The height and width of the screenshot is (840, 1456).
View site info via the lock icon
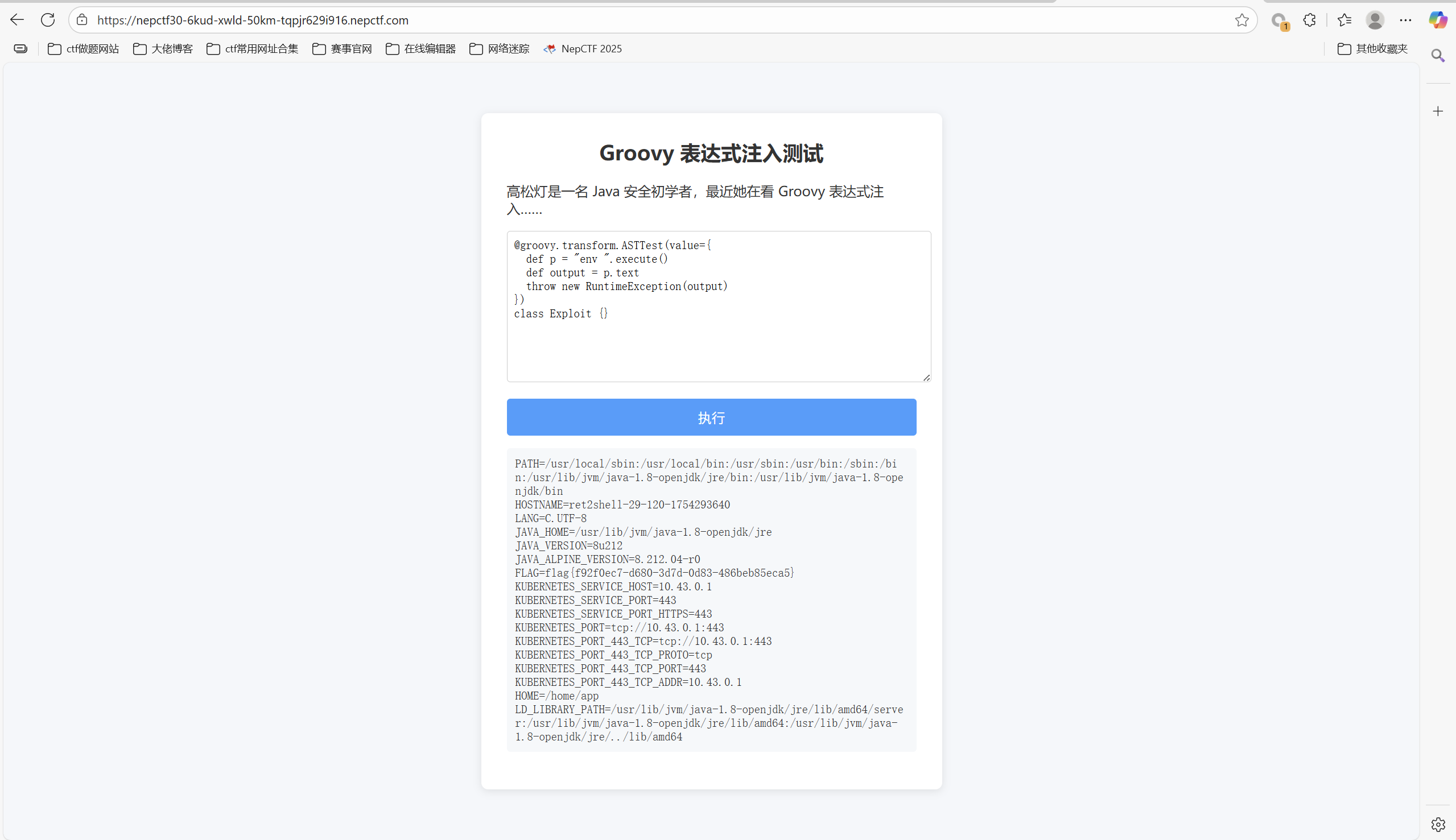pos(82,20)
